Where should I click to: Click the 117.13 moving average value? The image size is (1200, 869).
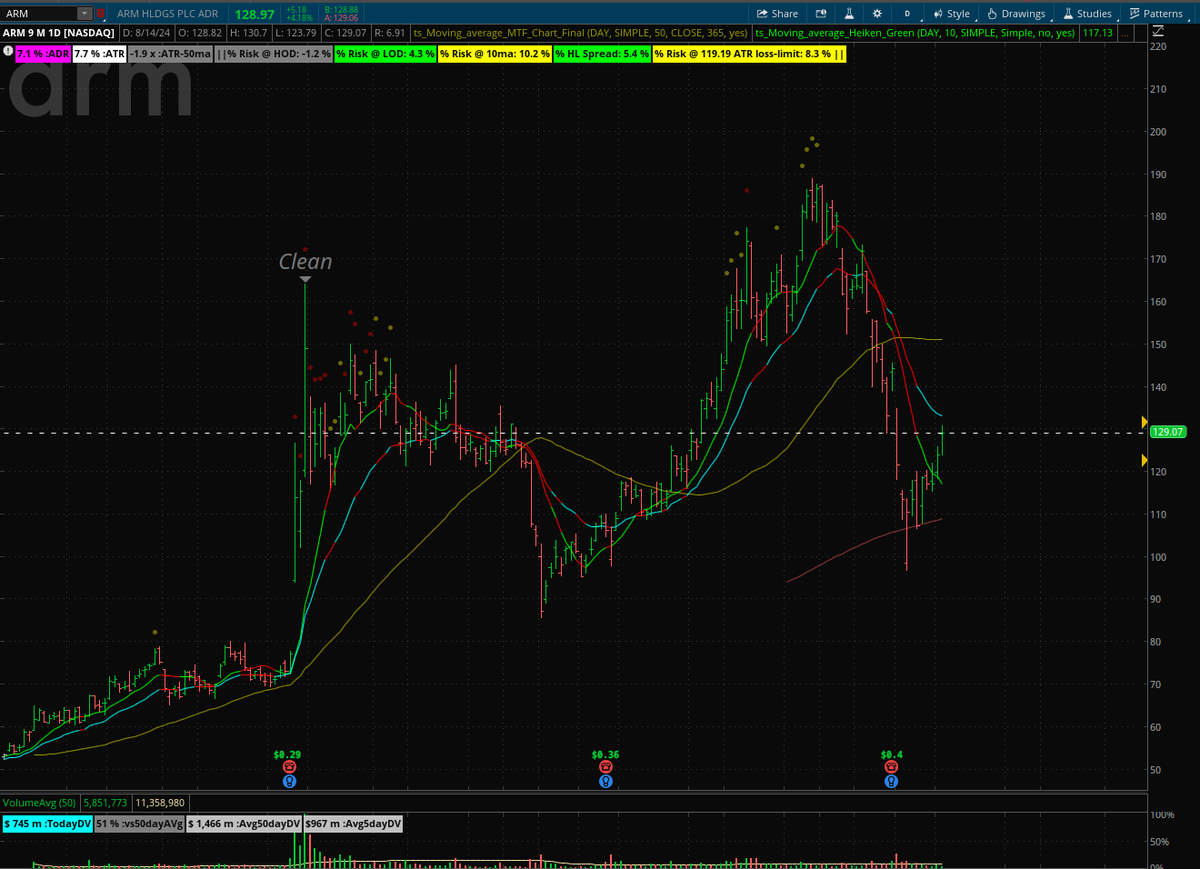click(1096, 32)
